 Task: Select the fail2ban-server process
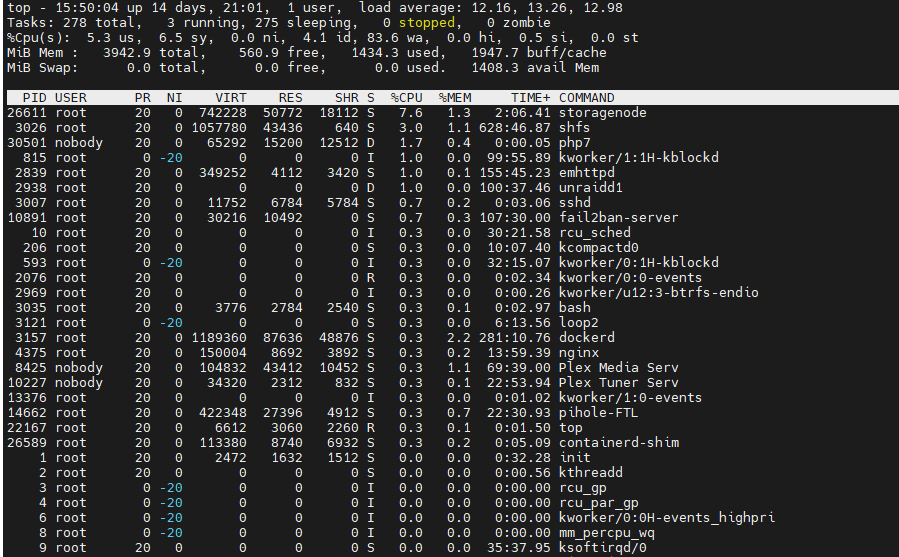pos(619,217)
